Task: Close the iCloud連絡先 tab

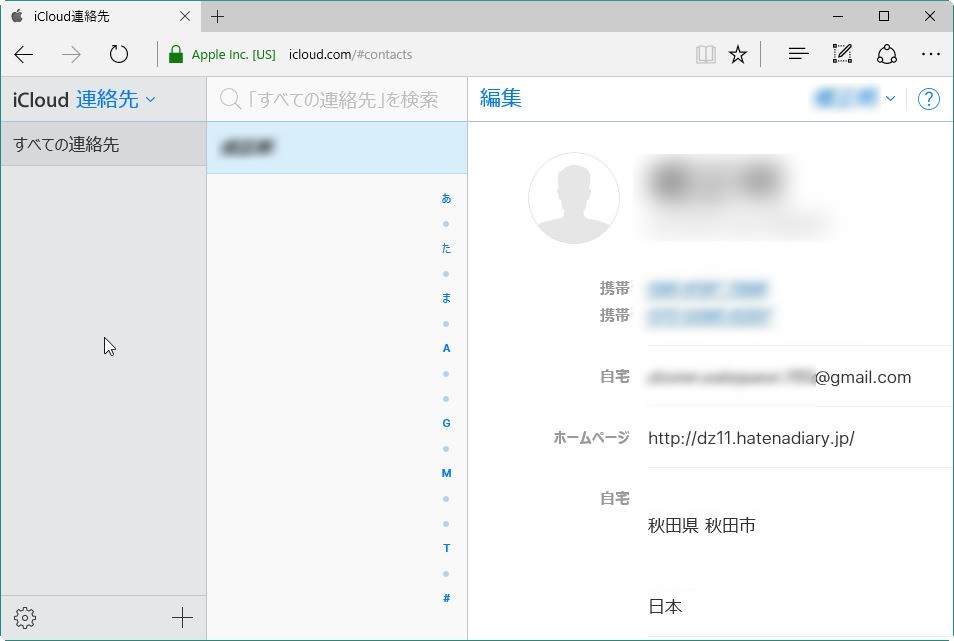Action: (x=185, y=16)
